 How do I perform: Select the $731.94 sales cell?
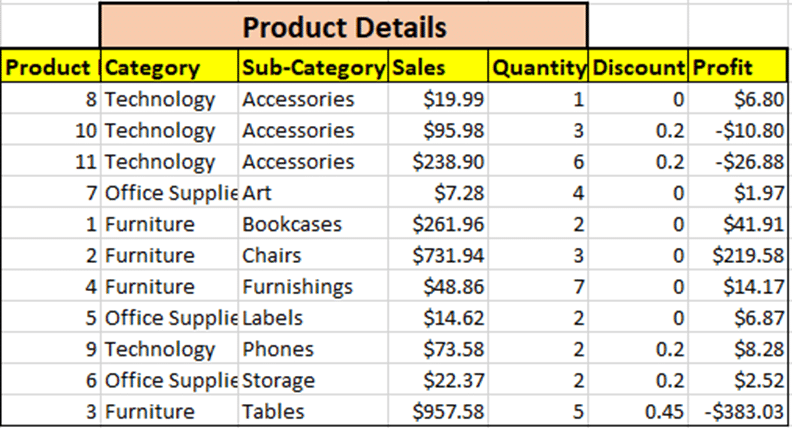pyautogui.click(x=438, y=255)
